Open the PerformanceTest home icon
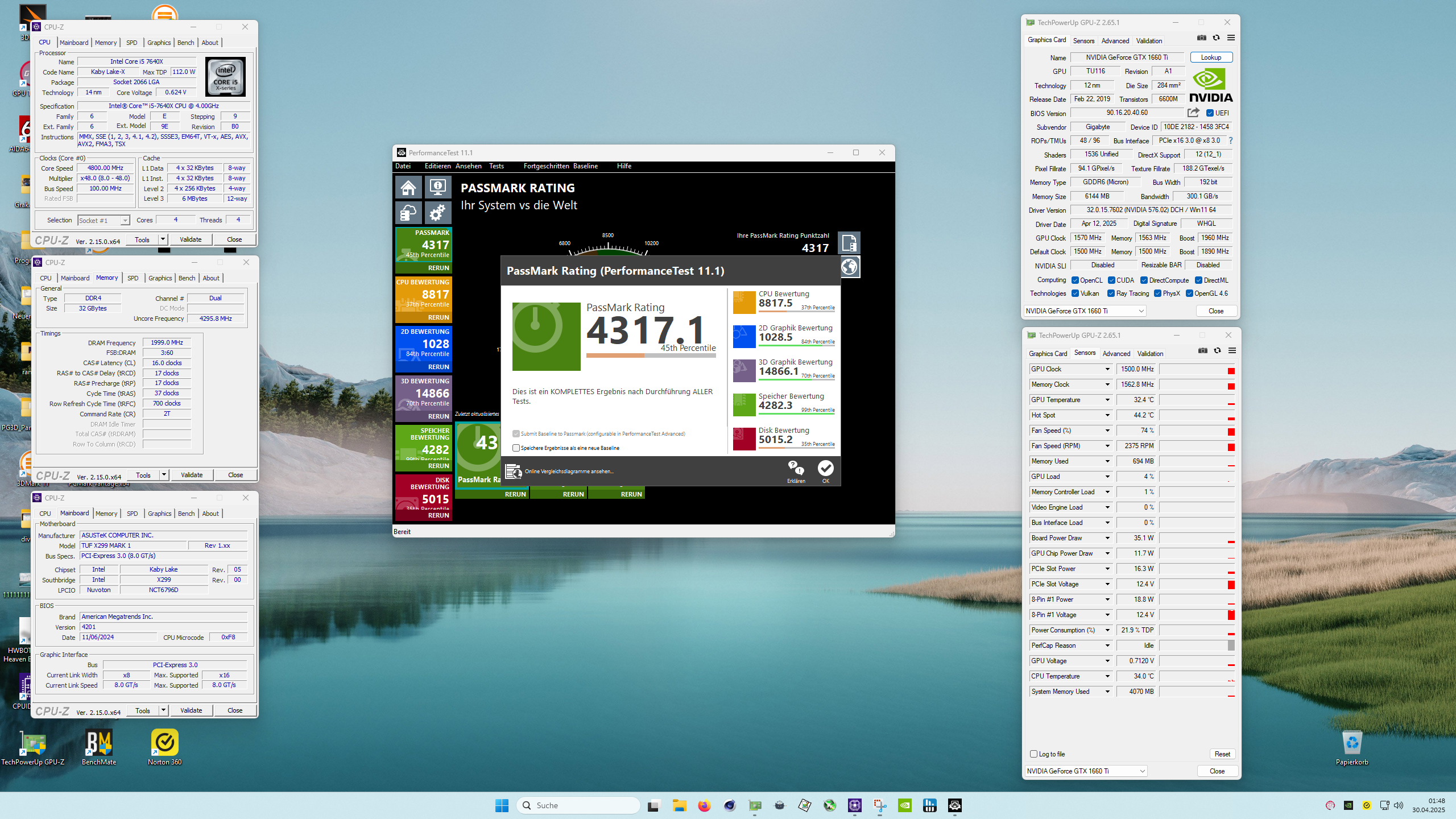The width and height of the screenshot is (1456, 819). tap(408, 187)
